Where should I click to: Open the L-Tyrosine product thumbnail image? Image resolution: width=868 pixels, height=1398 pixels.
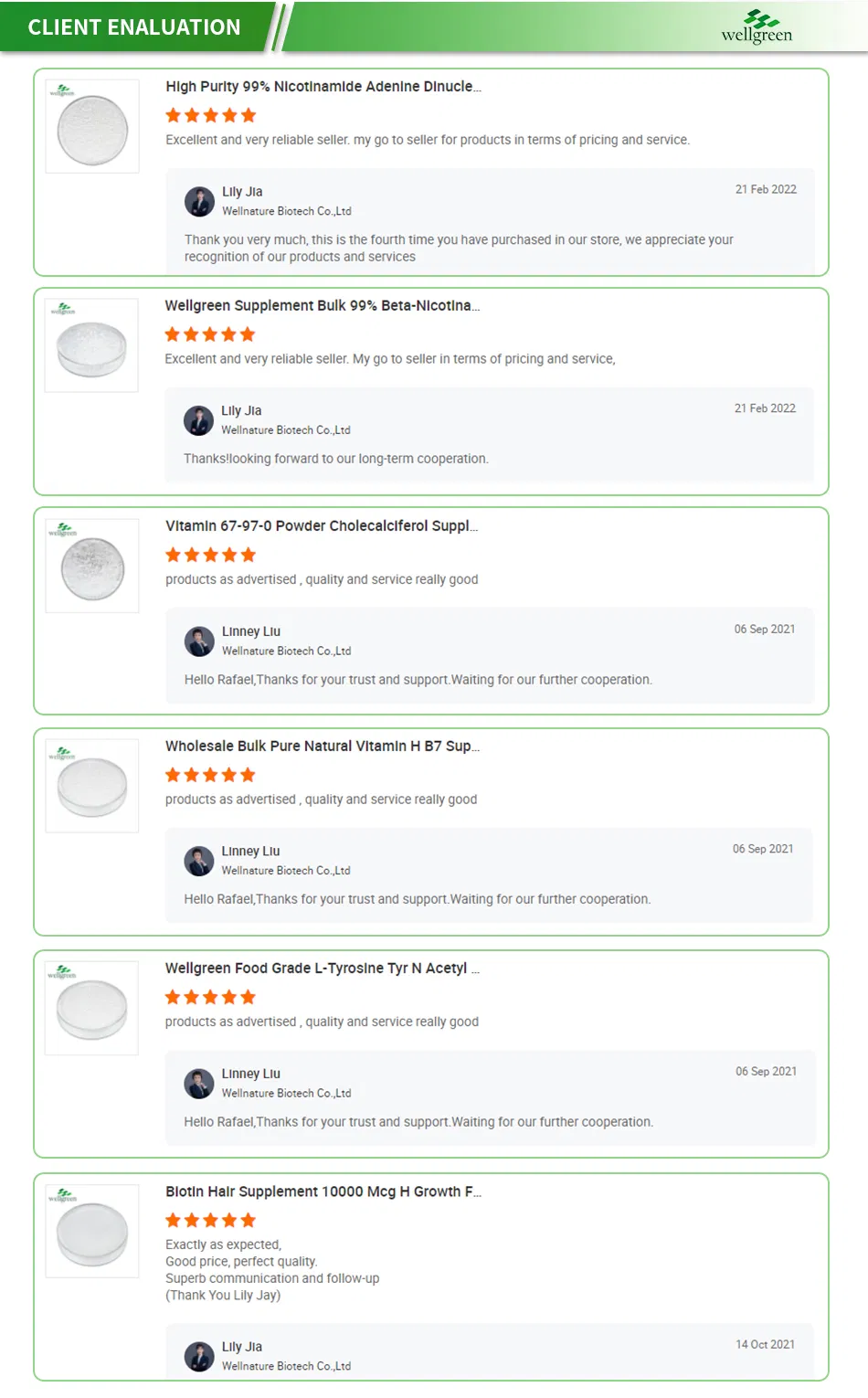91,1008
